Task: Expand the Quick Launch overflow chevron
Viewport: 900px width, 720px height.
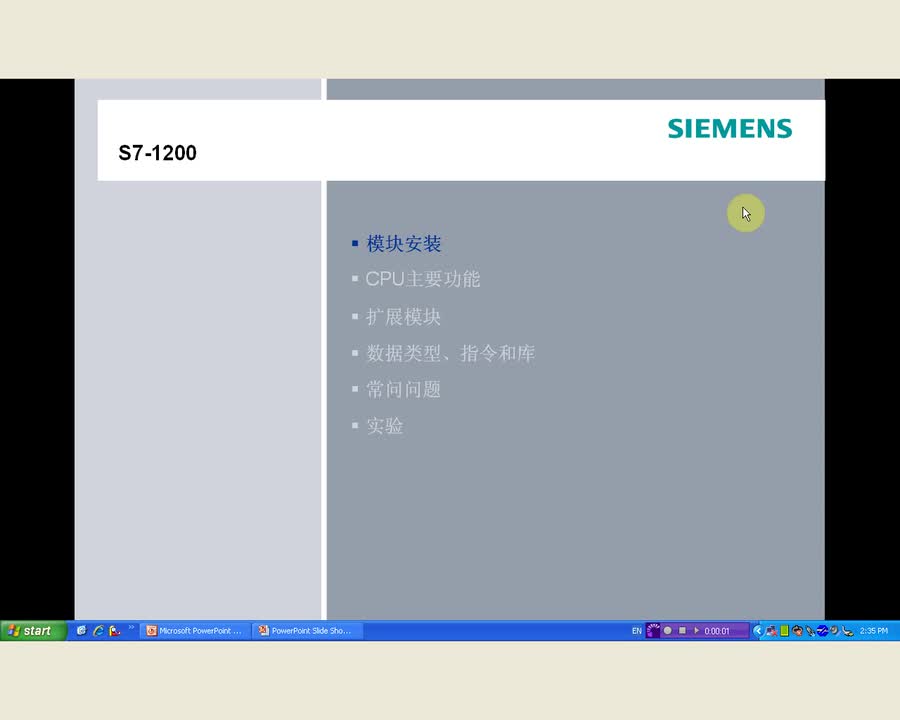Action: point(131,627)
